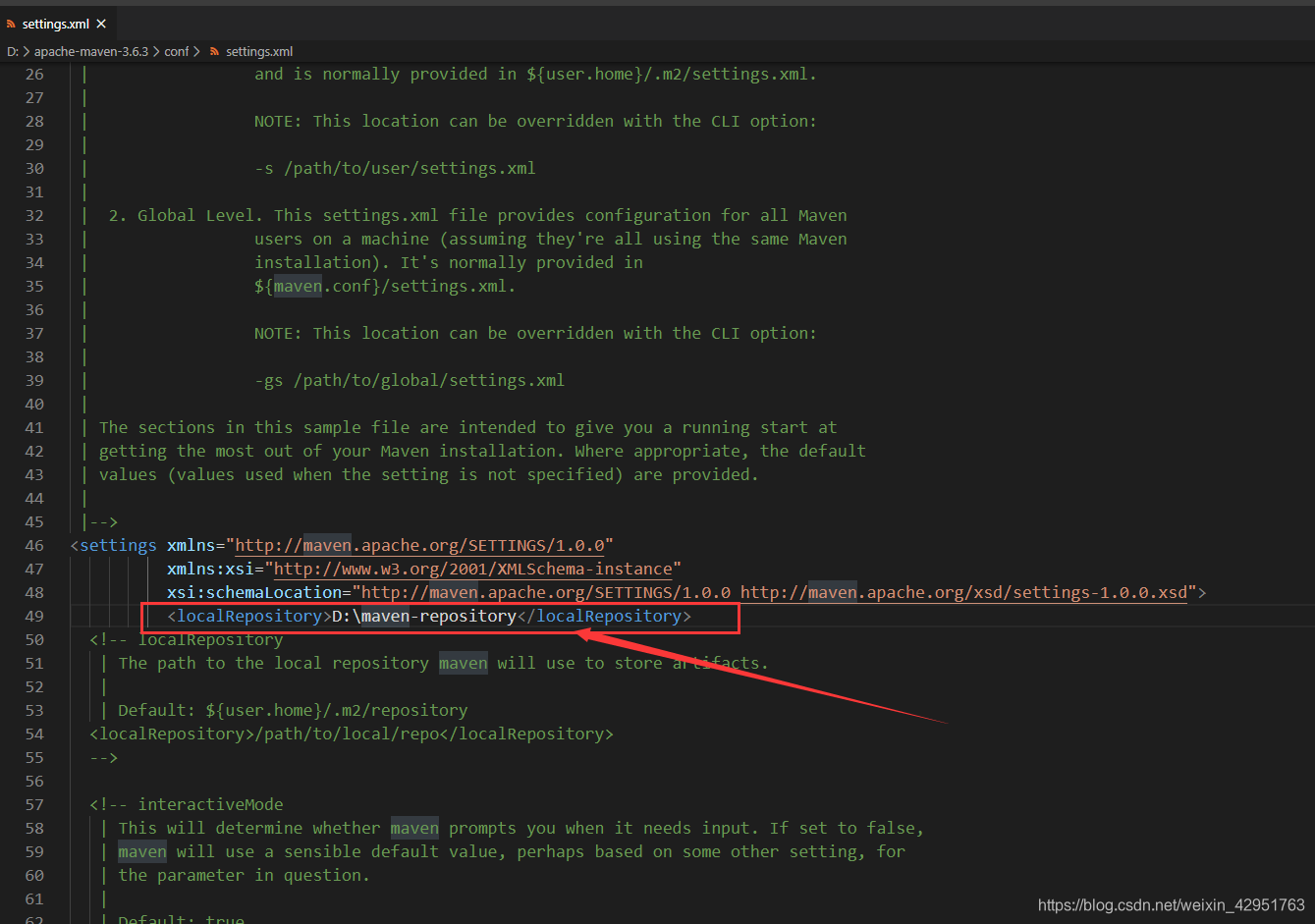
Task: Select the settings.xml editor tab
Action: pos(58,24)
